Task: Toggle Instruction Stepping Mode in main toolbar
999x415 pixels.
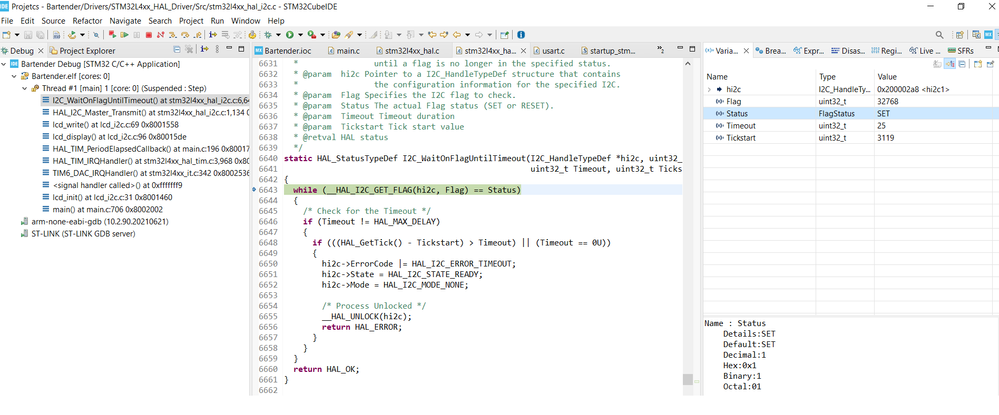Action: tap(213, 34)
